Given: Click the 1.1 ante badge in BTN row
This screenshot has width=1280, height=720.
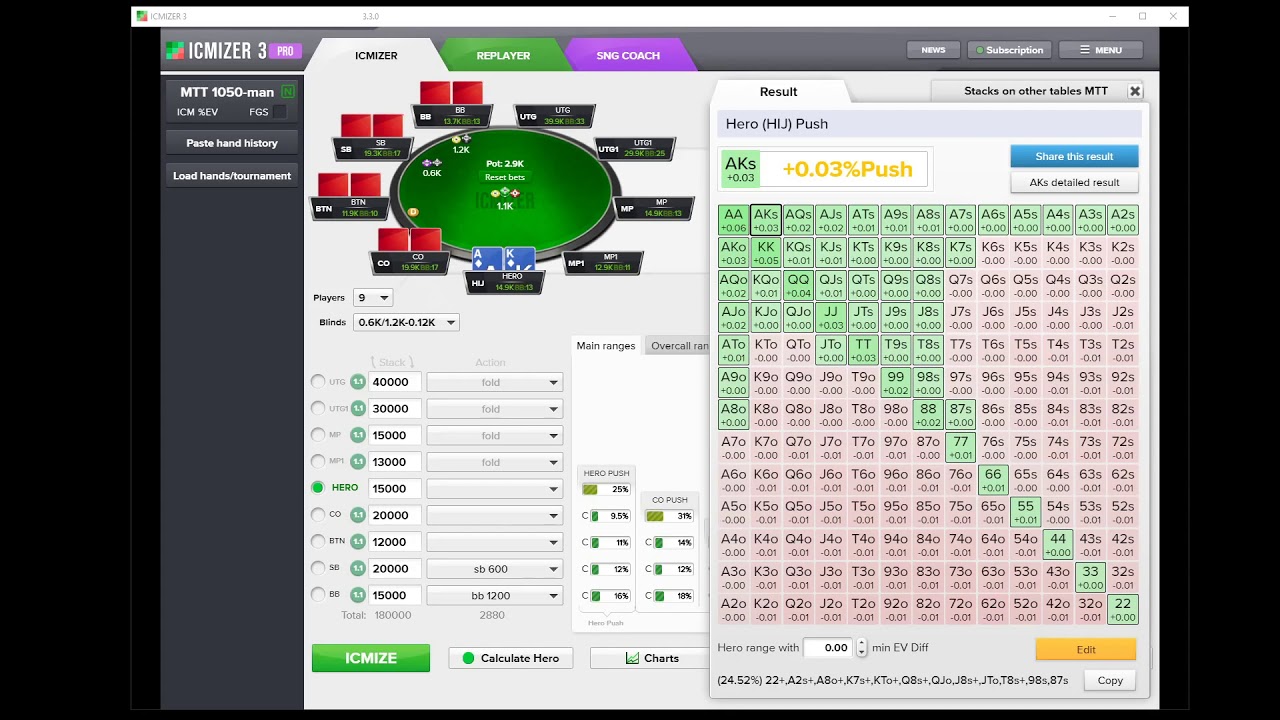Looking at the screenshot, I should 358,541.
